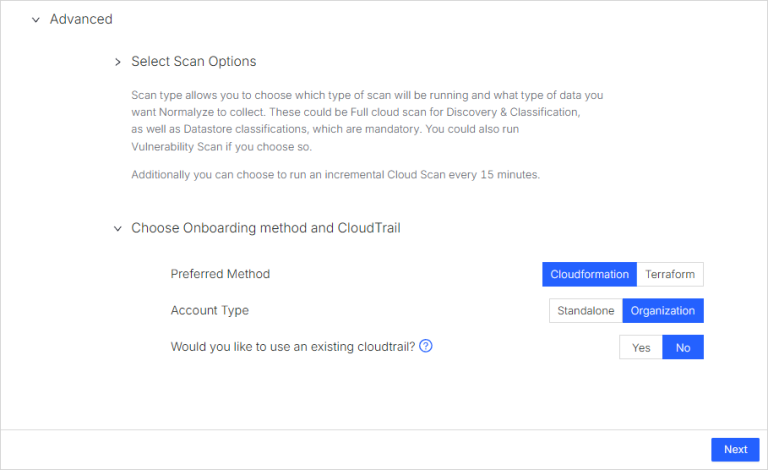Viewport: 768px width, 470px height.
Task: Answer Yes to existing cloudtrail
Action: pos(641,347)
